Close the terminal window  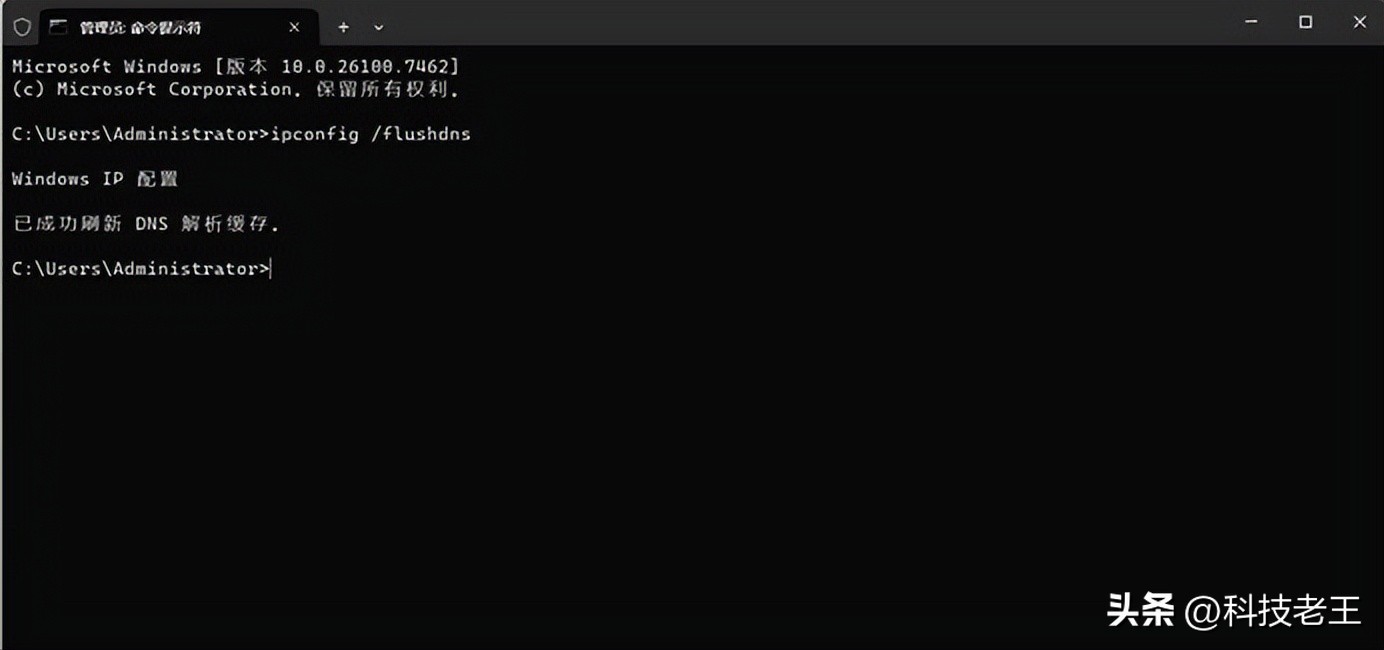(1359, 22)
